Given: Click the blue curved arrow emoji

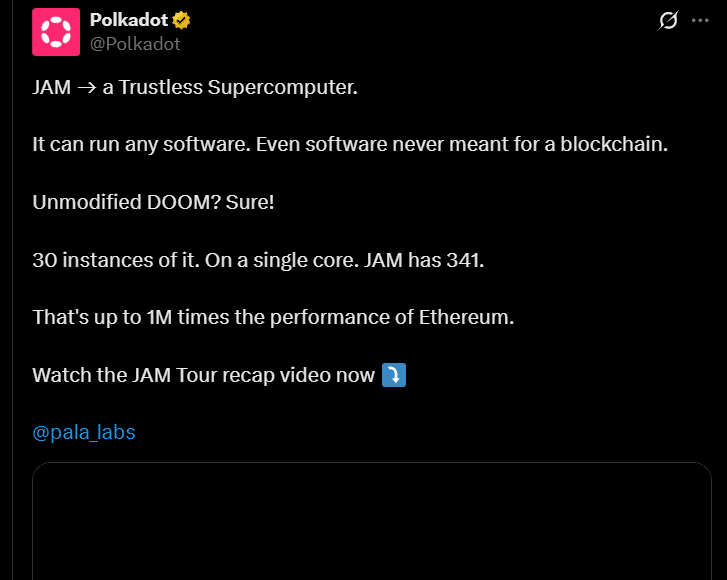Looking at the screenshot, I should pyautogui.click(x=394, y=375).
